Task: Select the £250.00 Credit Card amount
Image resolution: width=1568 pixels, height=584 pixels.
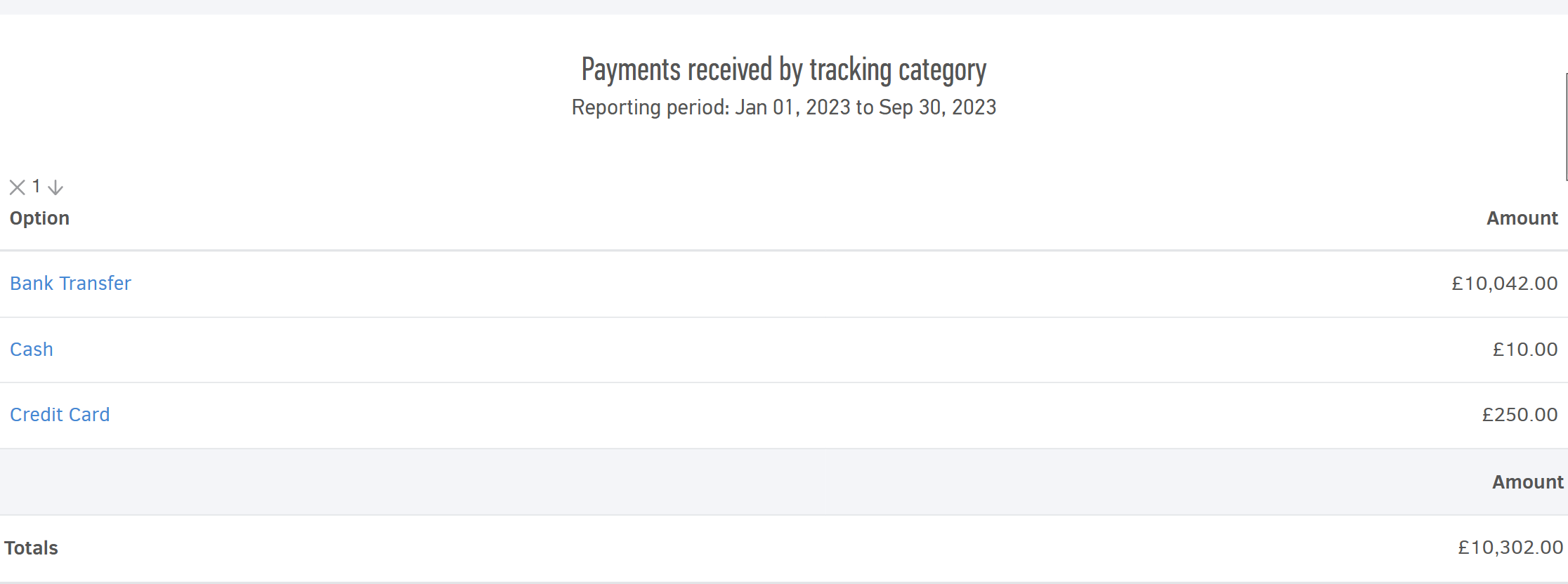Action: point(1520,415)
